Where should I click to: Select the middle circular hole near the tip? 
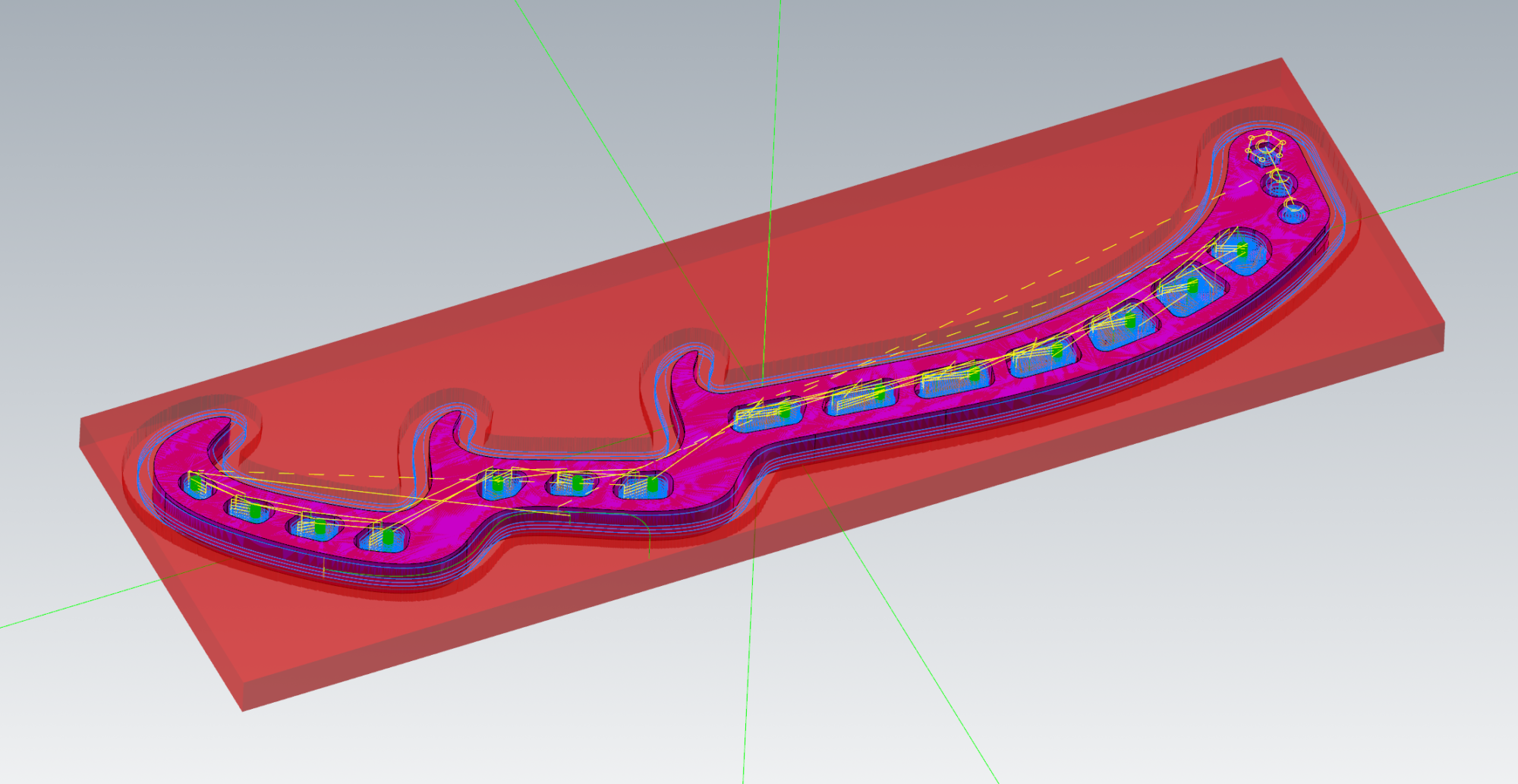click(x=1280, y=183)
